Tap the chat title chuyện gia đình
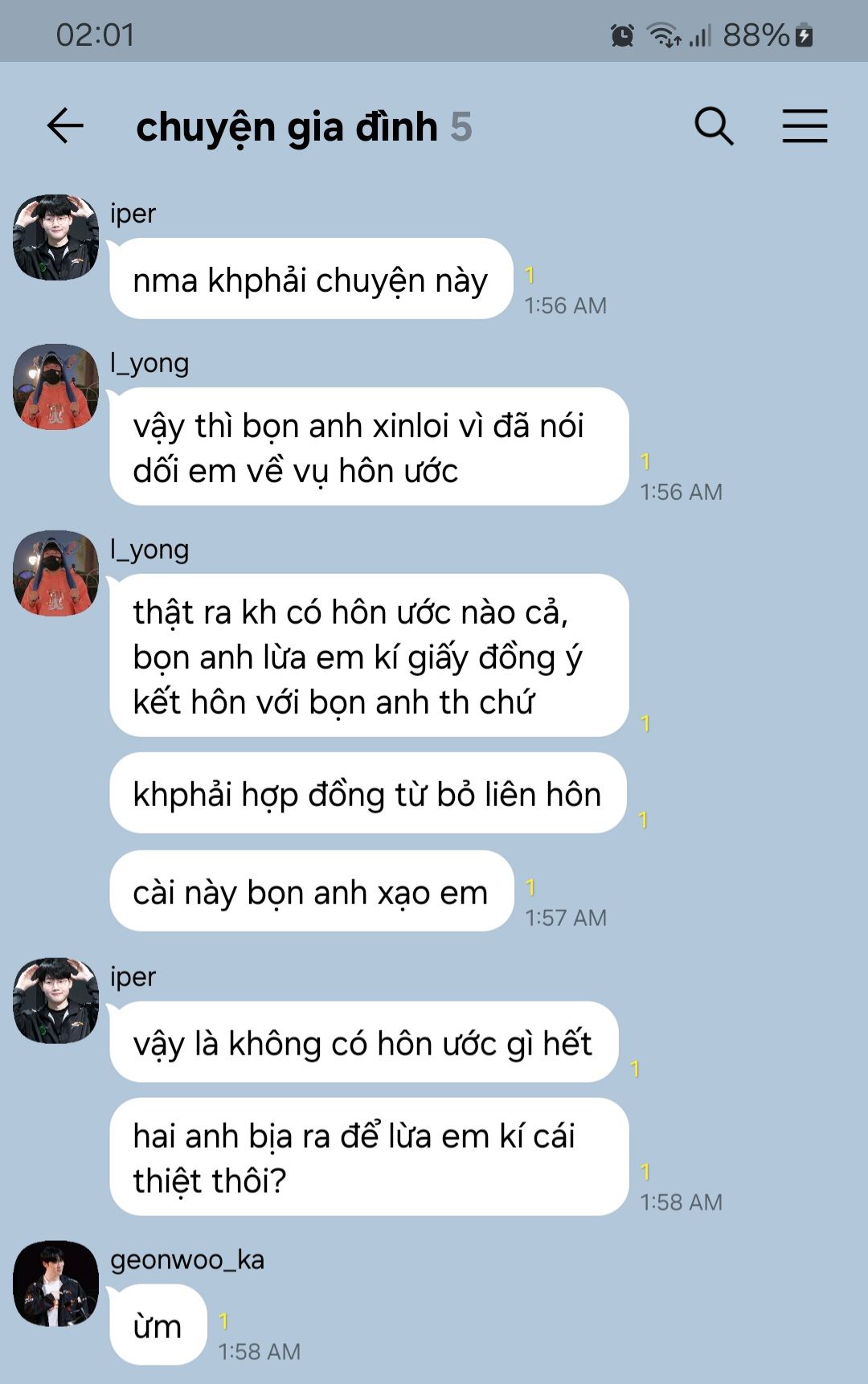868x1384 pixels. pos(287,128)
